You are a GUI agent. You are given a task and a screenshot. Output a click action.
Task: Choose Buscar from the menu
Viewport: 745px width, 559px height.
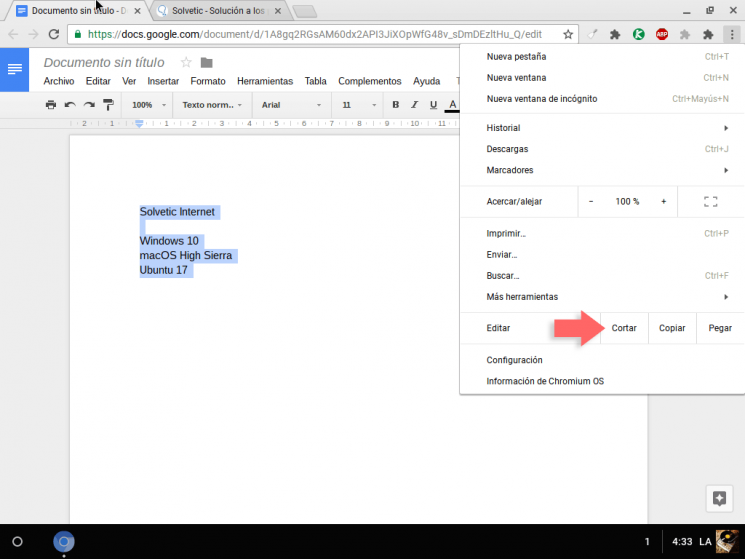tap(602, 275)
